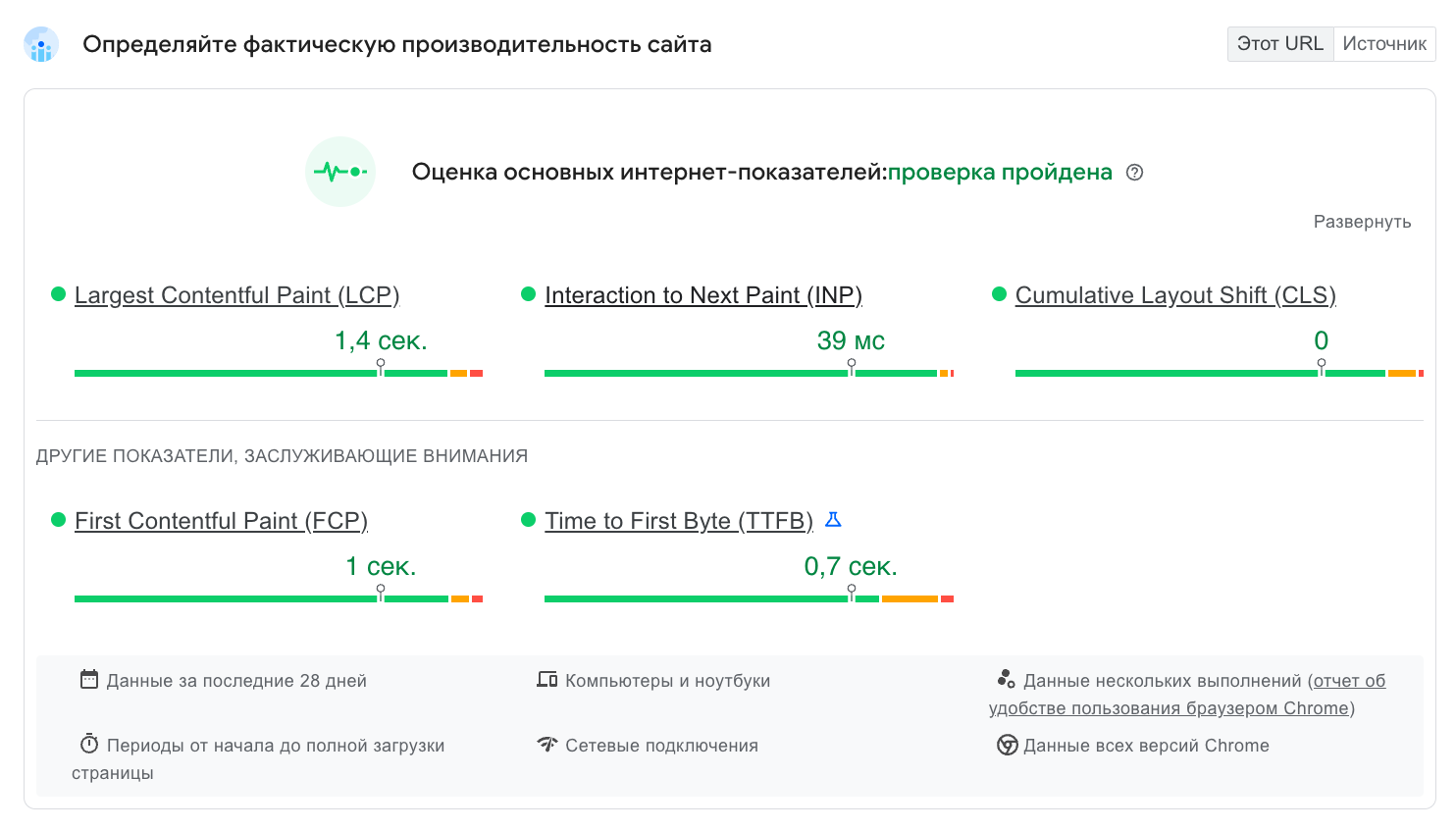Click the Chrome icon for all Chrome versions

click(x=1007, y=745)
